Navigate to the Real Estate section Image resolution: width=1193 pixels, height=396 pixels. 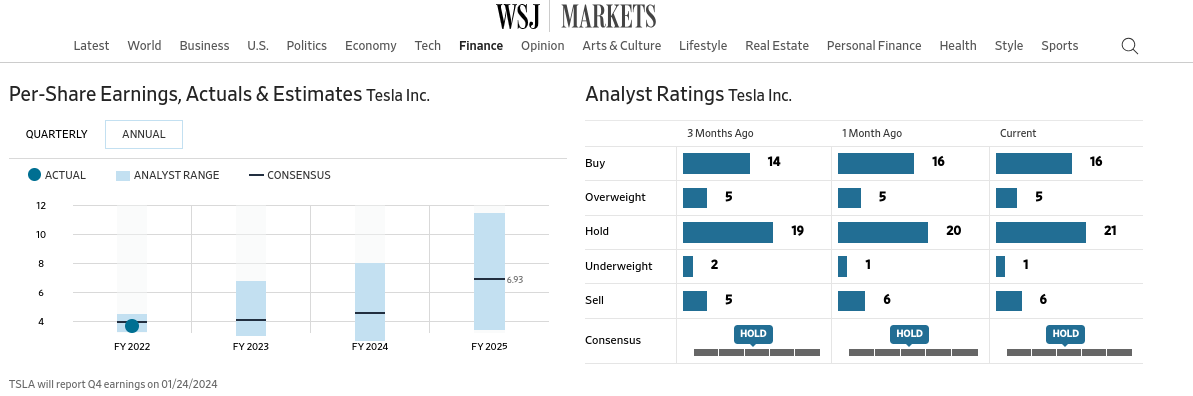tap(777, 46)
